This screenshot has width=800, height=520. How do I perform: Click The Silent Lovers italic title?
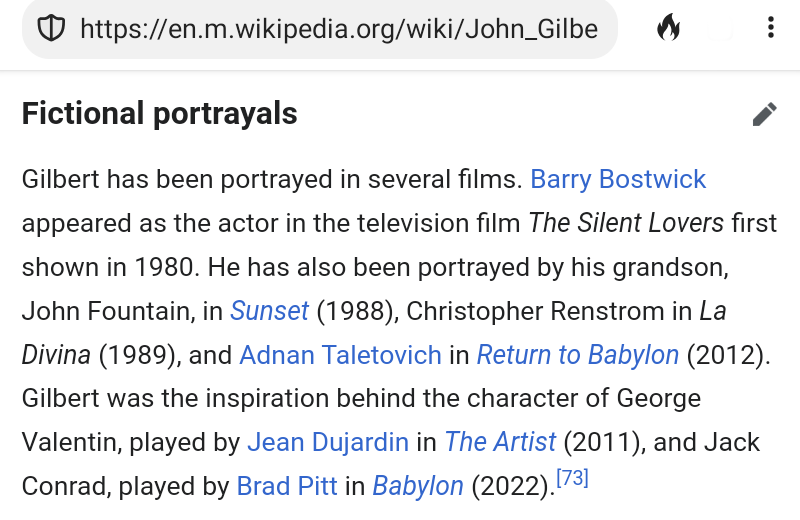coord(626,223)
